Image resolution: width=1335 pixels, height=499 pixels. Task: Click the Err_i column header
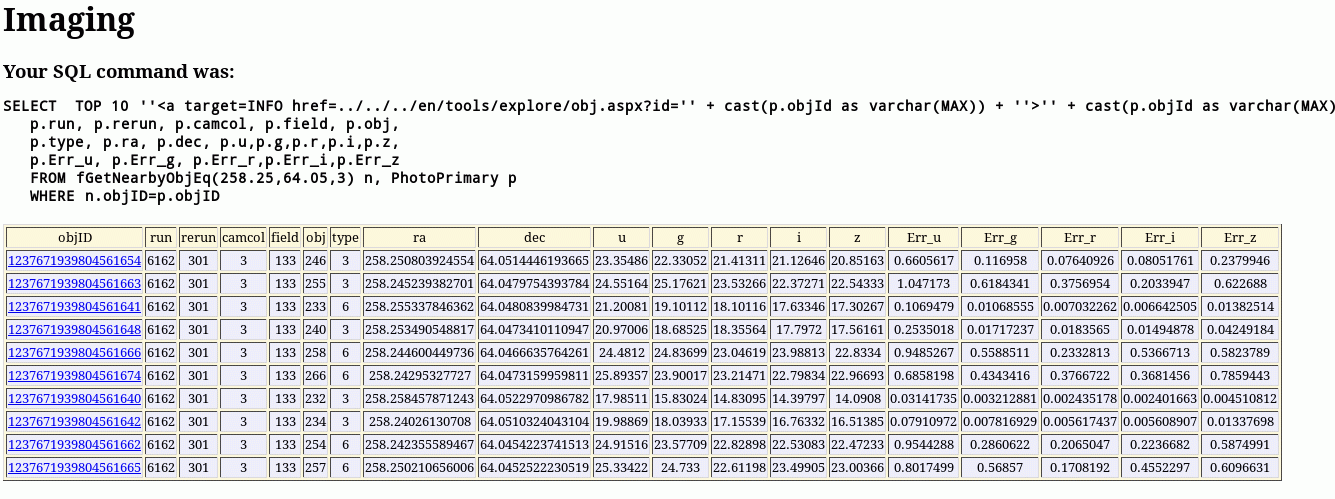(1160, 237)
